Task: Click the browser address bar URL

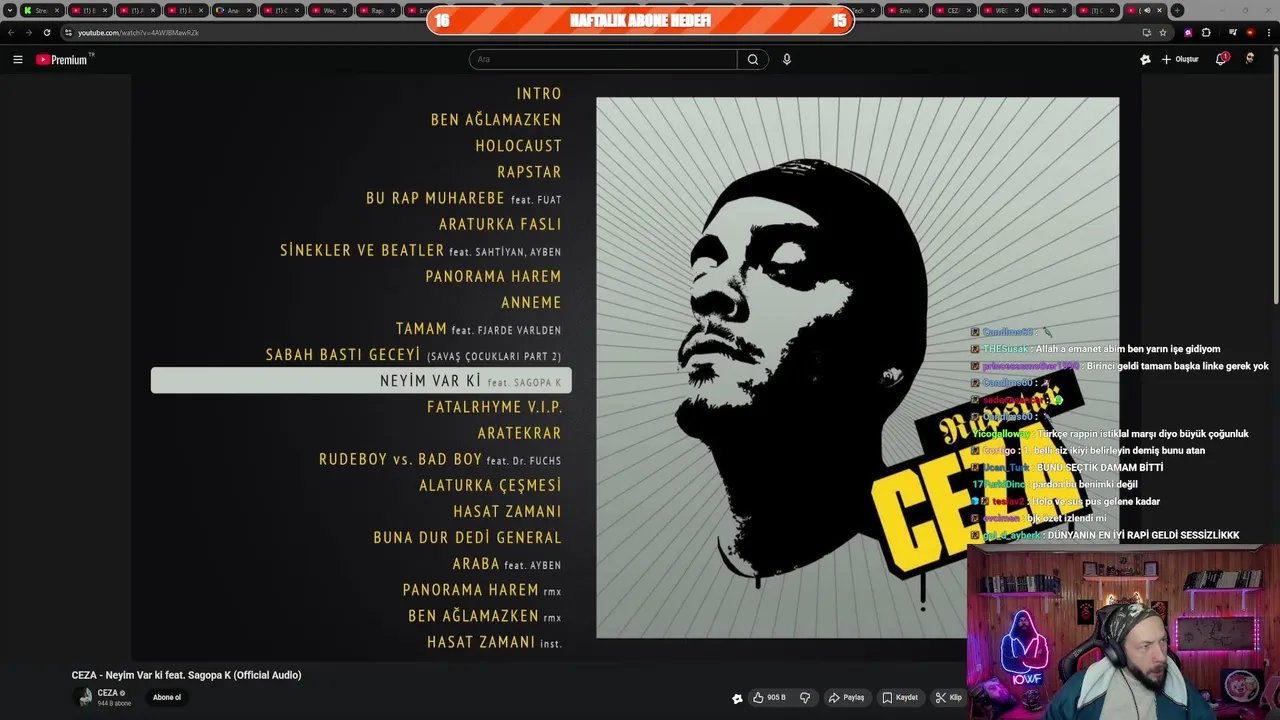Action: click(x=138, y=32)
